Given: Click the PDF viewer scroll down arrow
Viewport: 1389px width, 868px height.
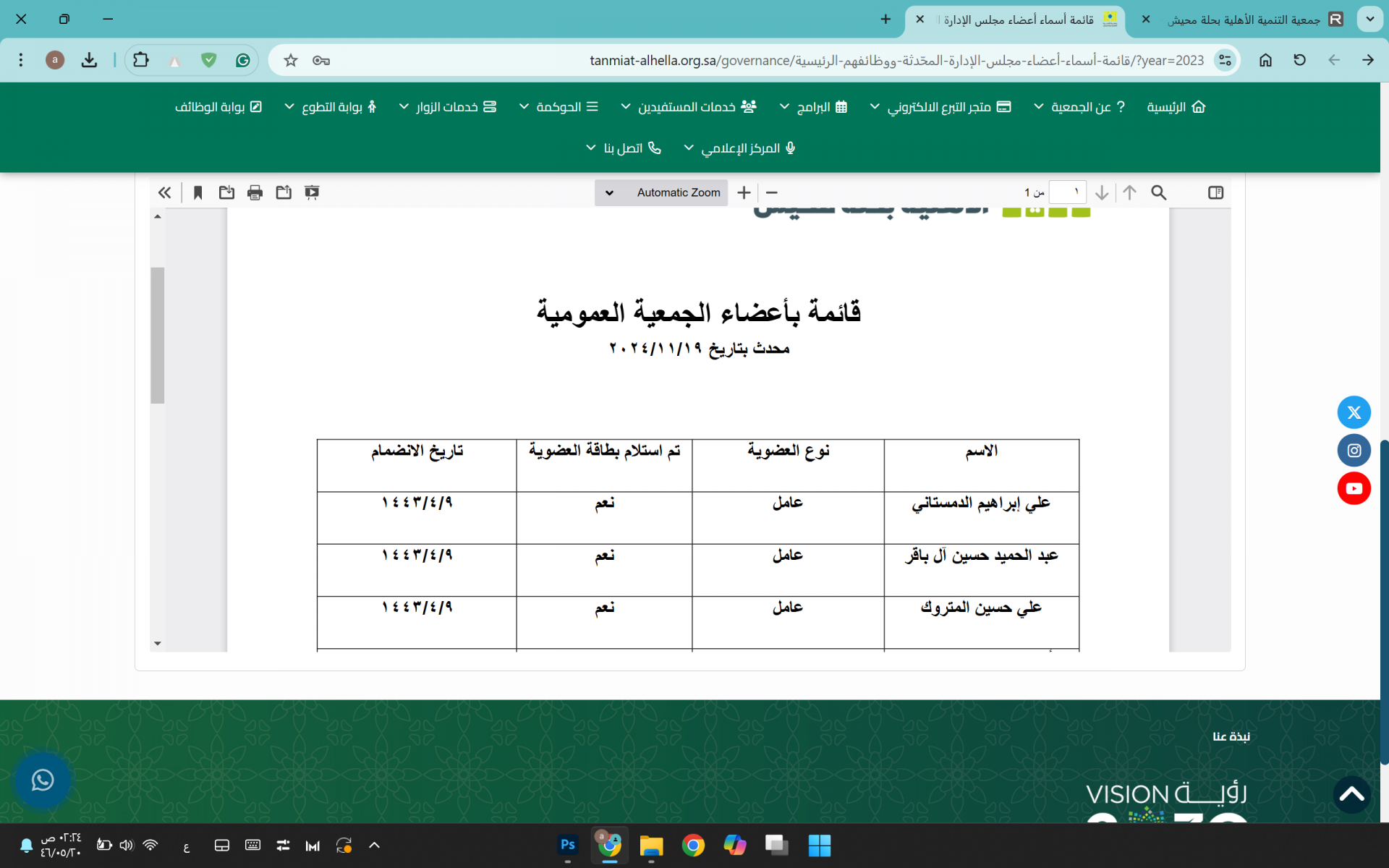Looking at the screenshot, I should click(158, 643).
